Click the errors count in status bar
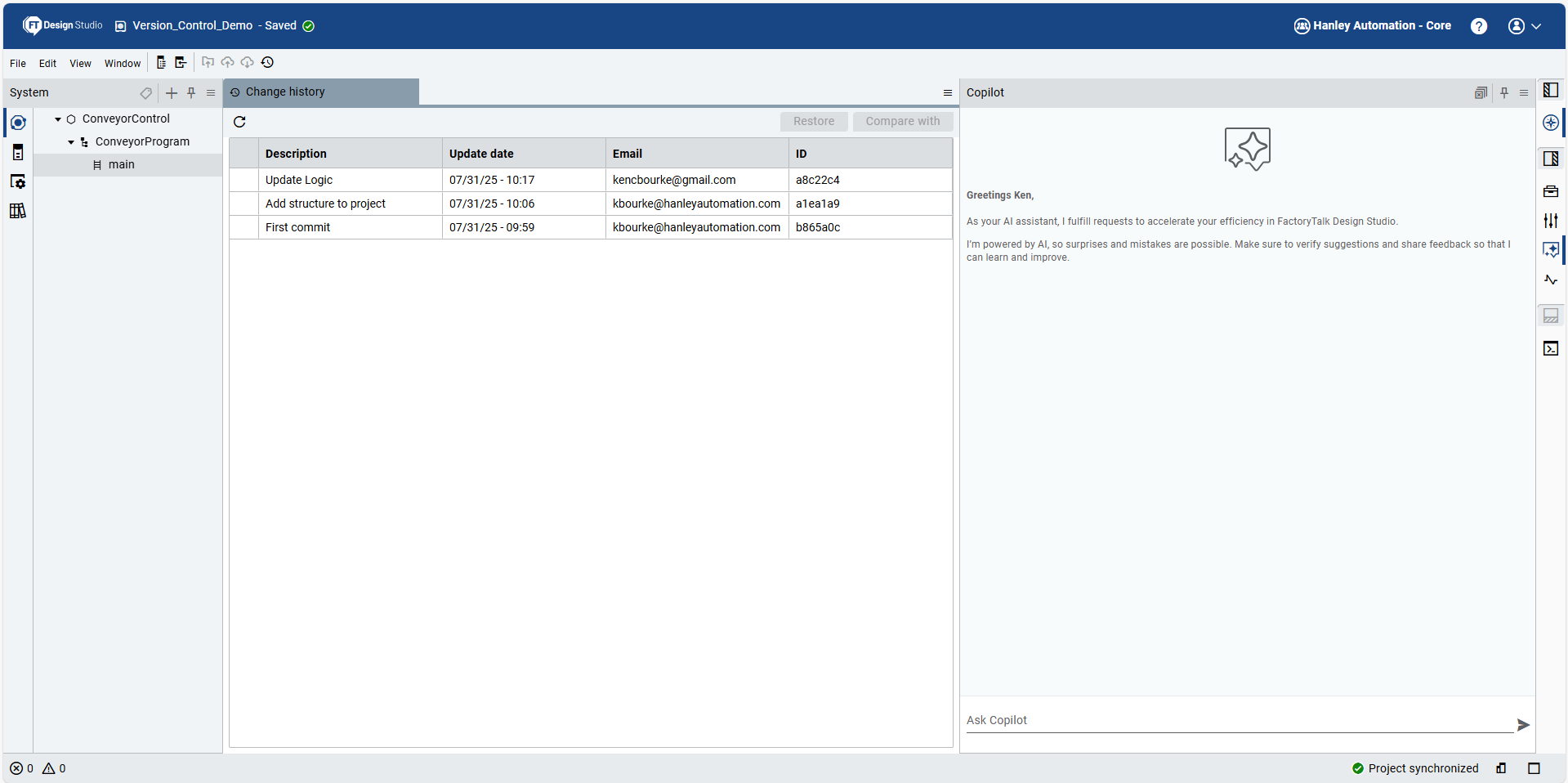Viewport: 1568px width, 783px height. 22,768
